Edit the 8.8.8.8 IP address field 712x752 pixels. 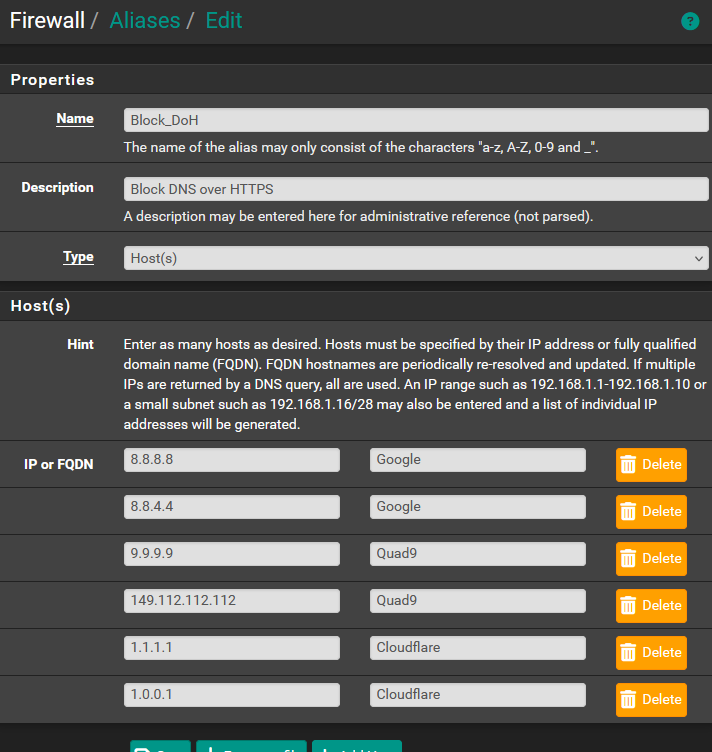232,460
